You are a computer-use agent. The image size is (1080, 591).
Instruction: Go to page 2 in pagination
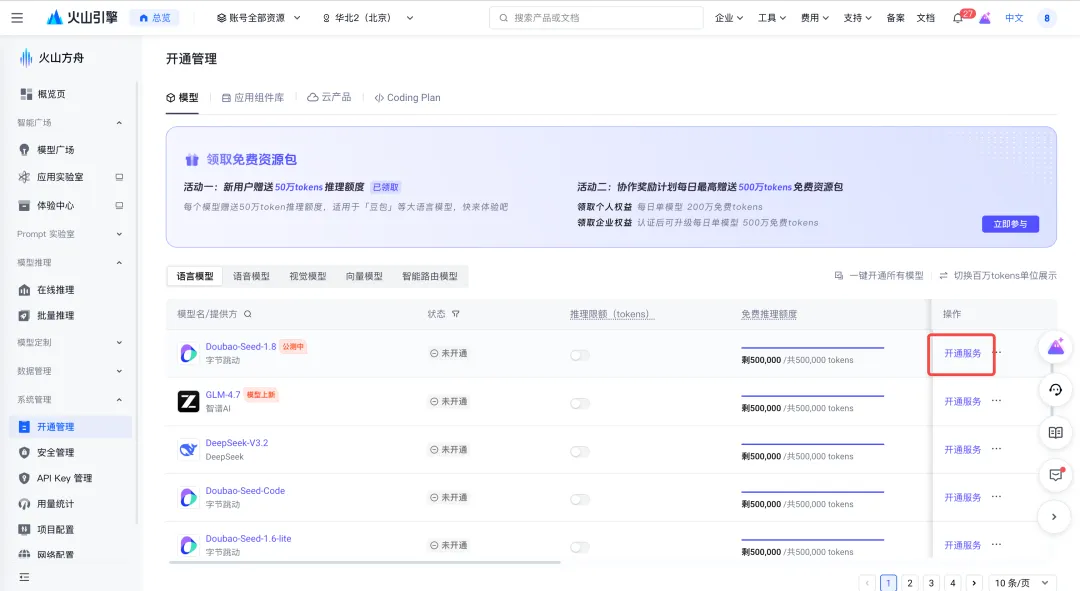910,583
